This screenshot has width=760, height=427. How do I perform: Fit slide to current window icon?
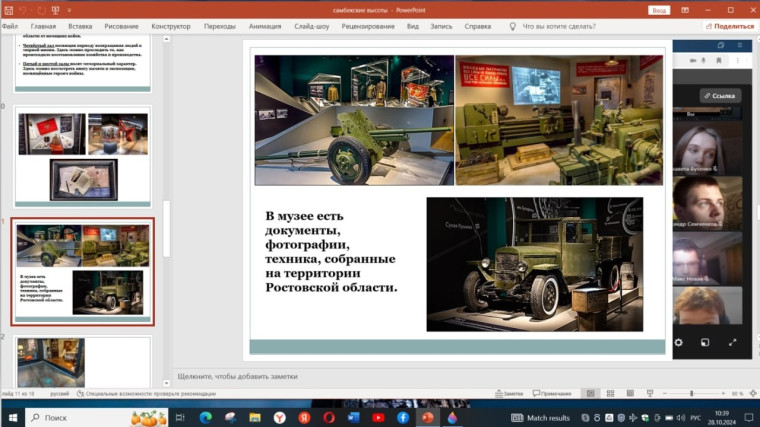coord(753,394)
